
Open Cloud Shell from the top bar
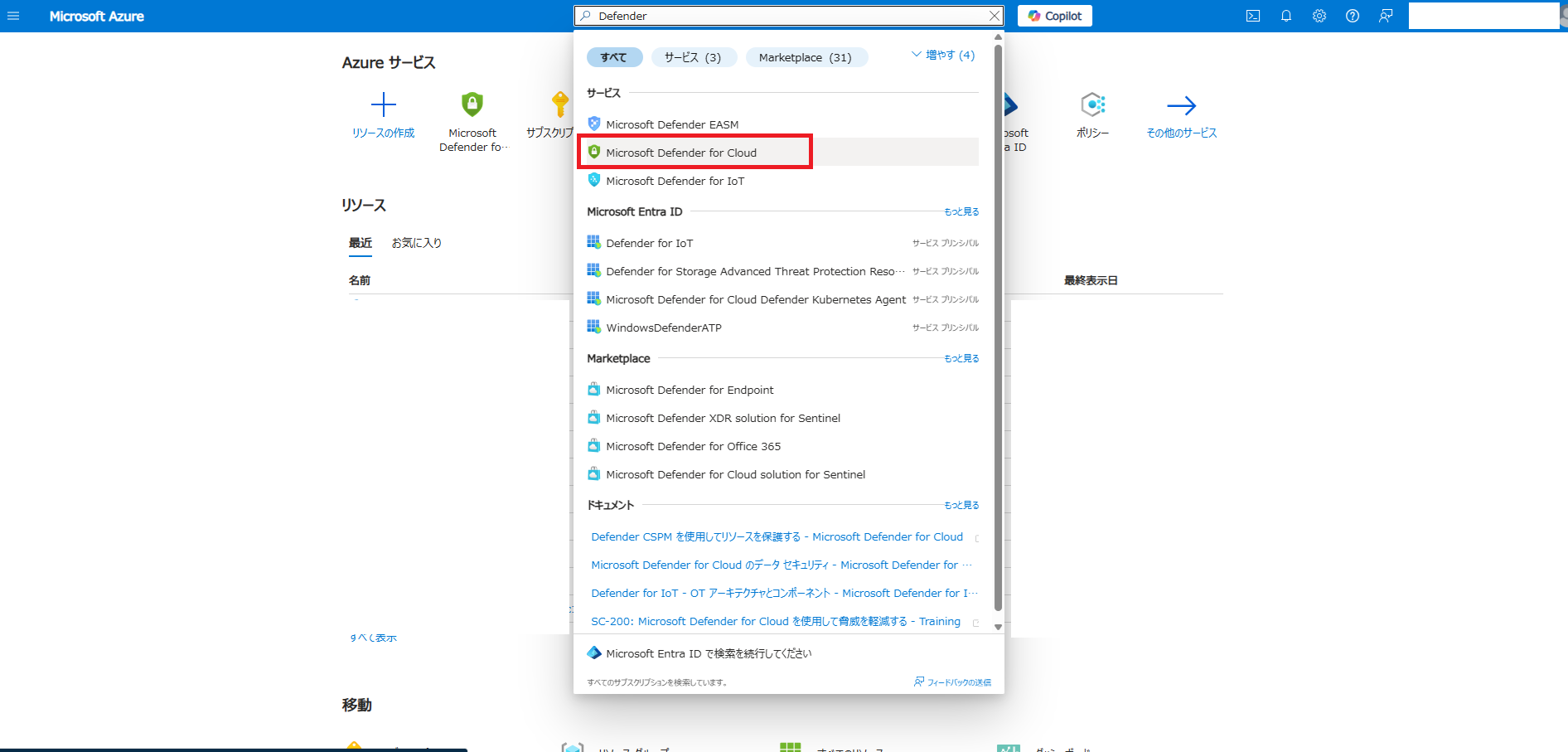(x=1253, y=16)
